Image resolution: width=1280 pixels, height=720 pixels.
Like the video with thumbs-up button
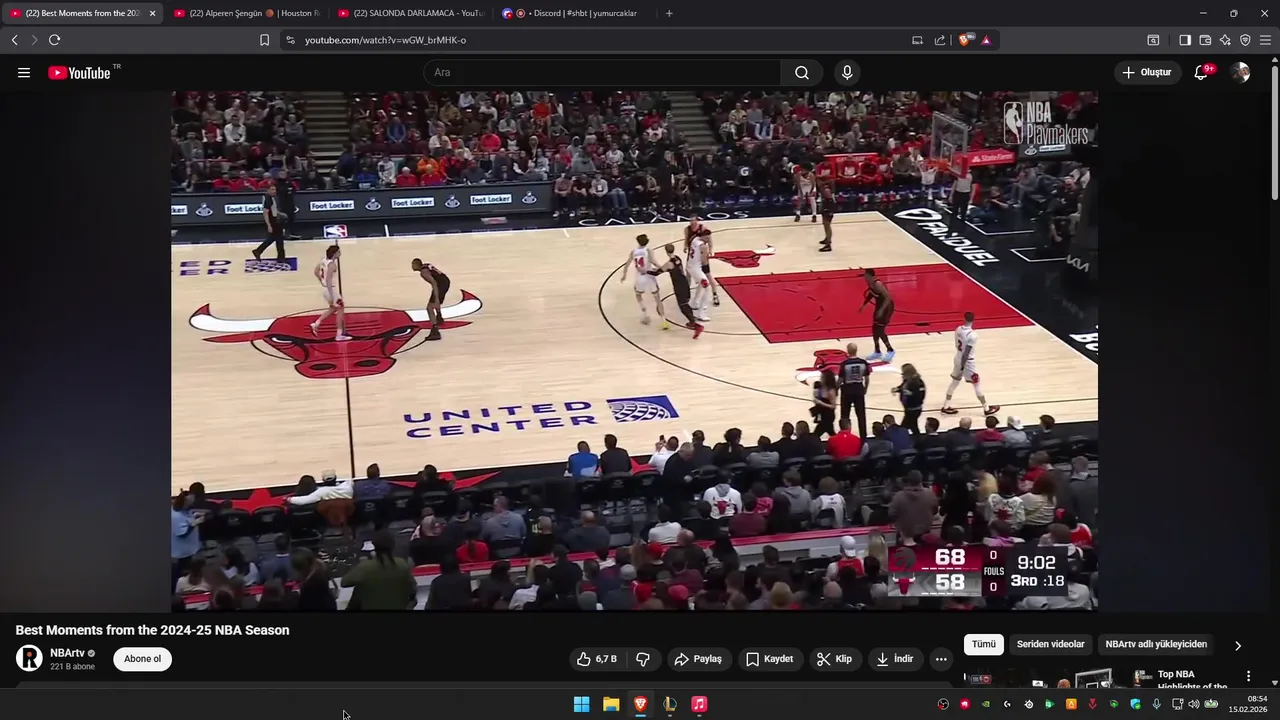(x=596, y=659)
